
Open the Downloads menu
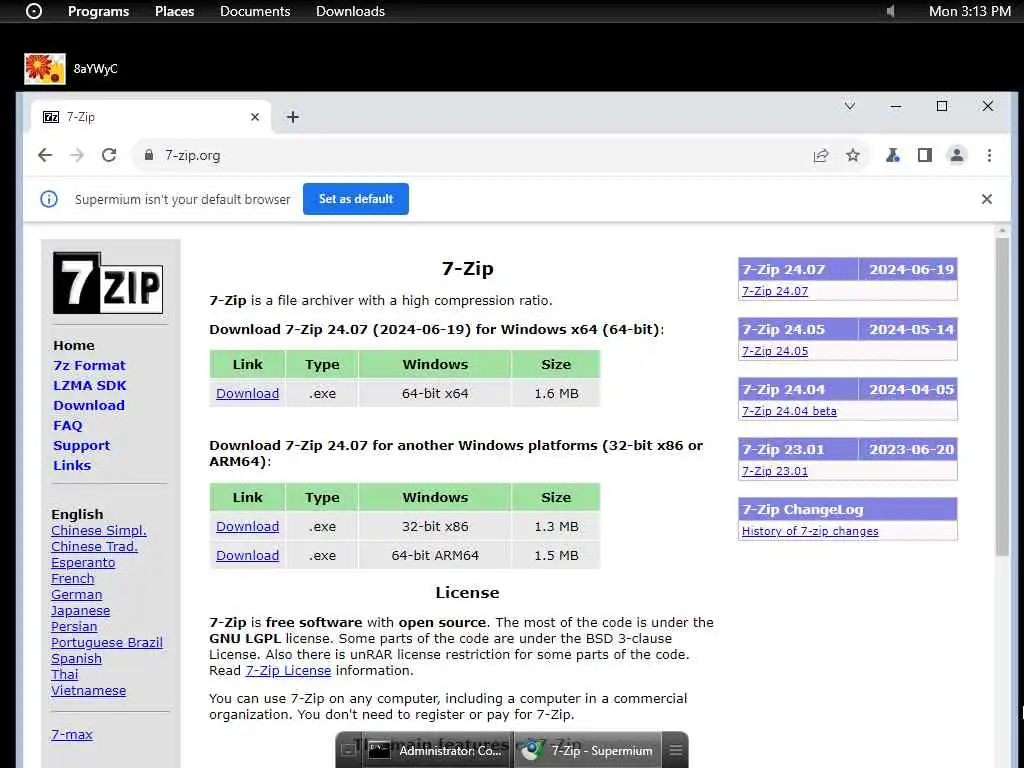(350, 11)
